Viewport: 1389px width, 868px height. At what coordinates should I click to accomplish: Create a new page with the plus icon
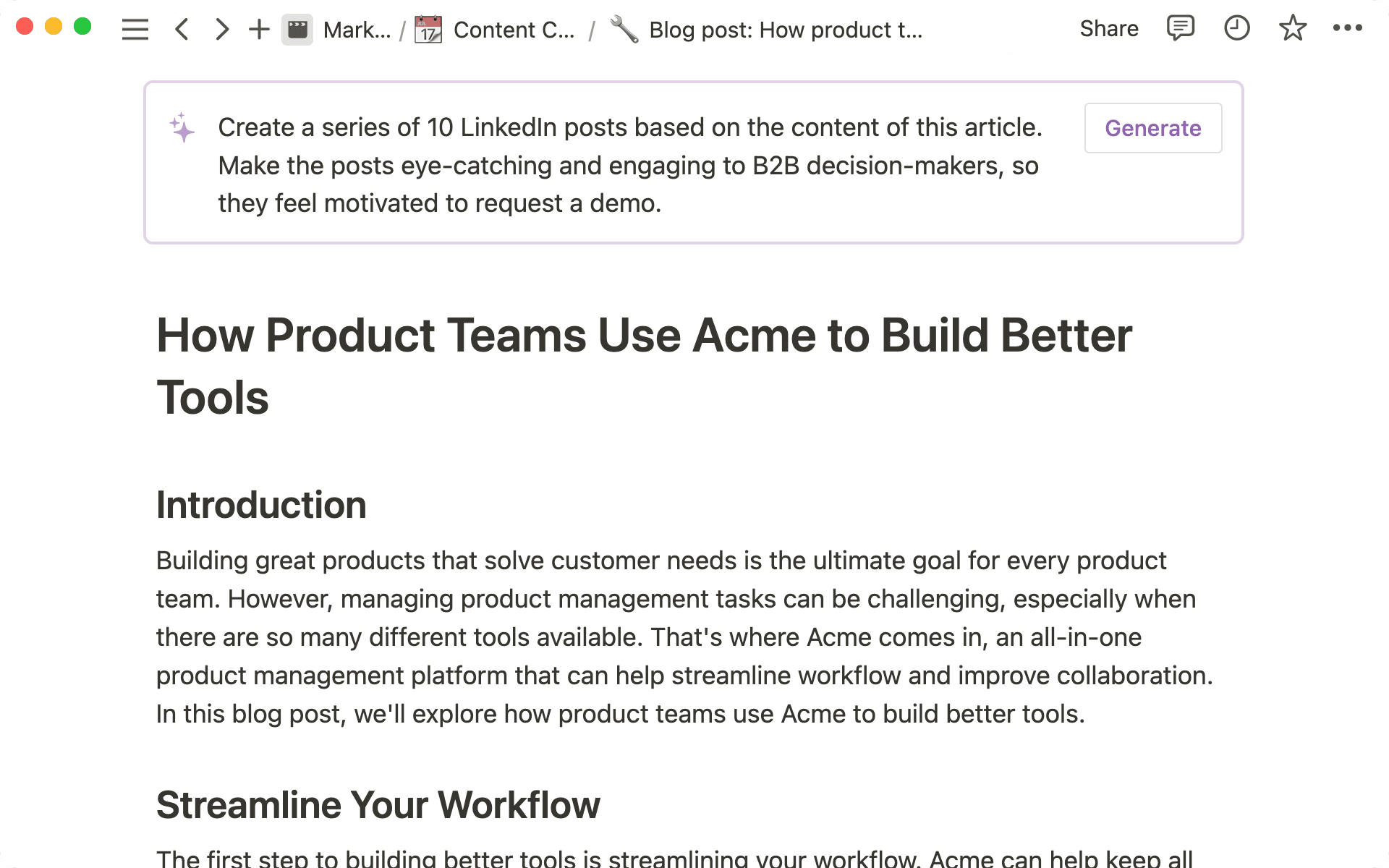pos(258,30)
